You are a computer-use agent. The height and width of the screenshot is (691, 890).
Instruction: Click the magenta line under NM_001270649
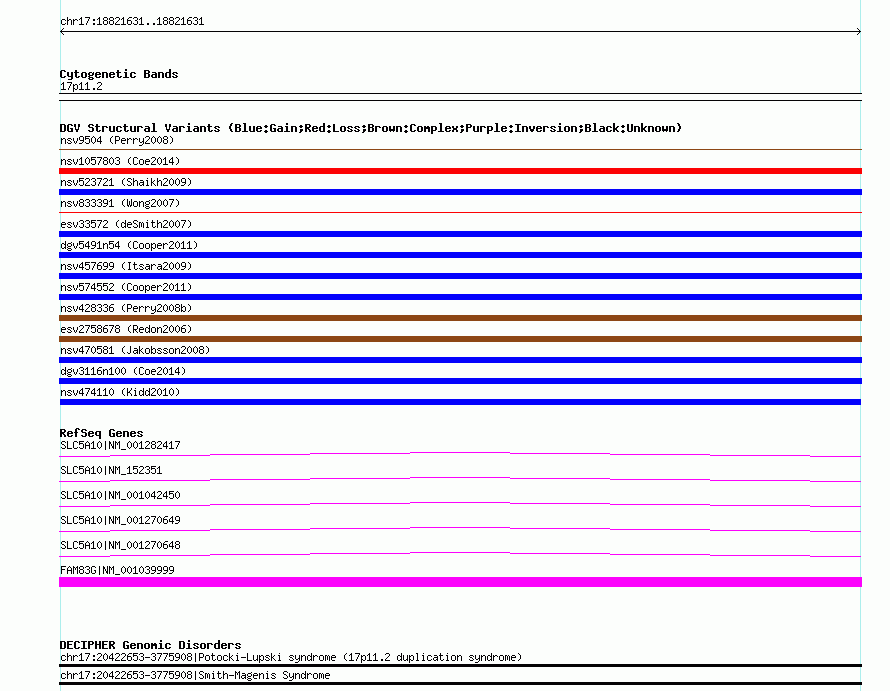(x=460, y=529)
